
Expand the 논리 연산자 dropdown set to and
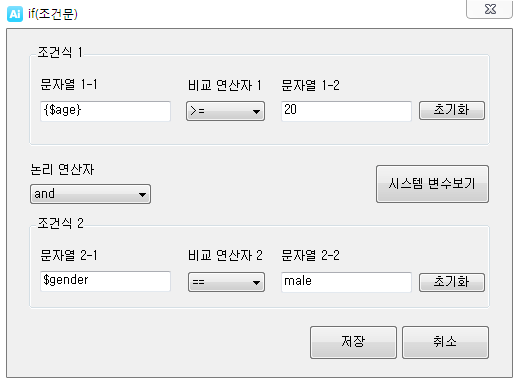[90, 194]
